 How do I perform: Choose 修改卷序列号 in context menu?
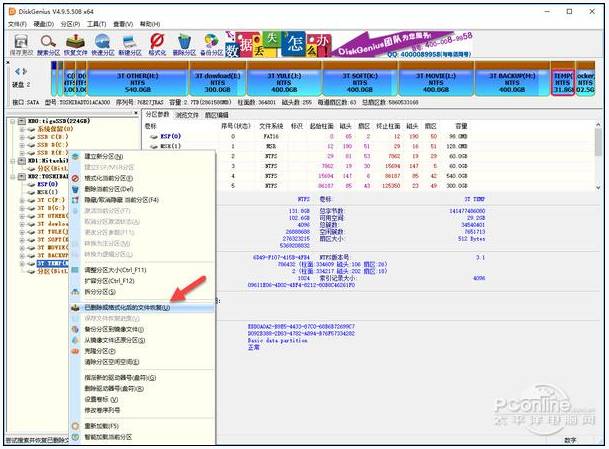pos(102,410)
